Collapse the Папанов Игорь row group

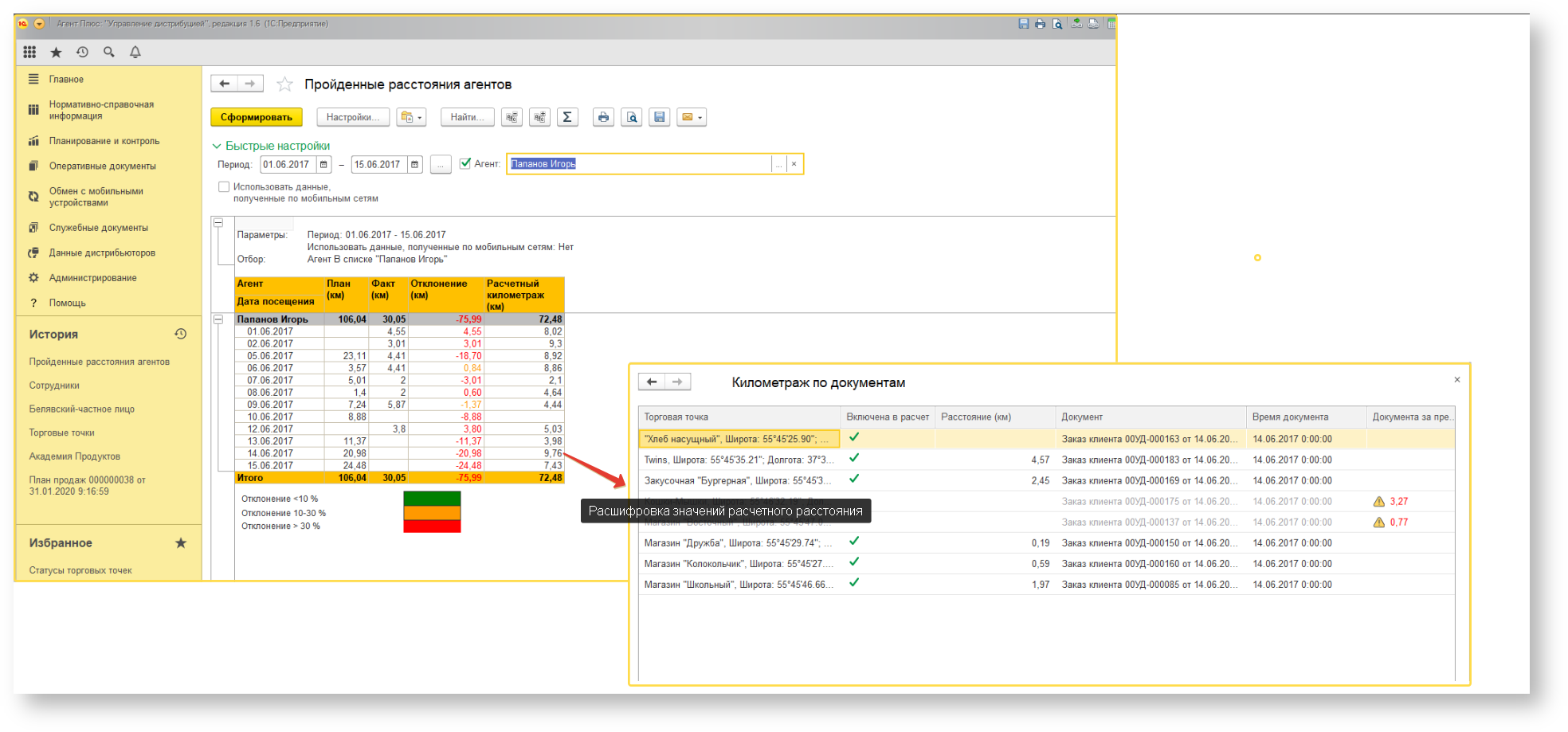[x=218, y=319]
